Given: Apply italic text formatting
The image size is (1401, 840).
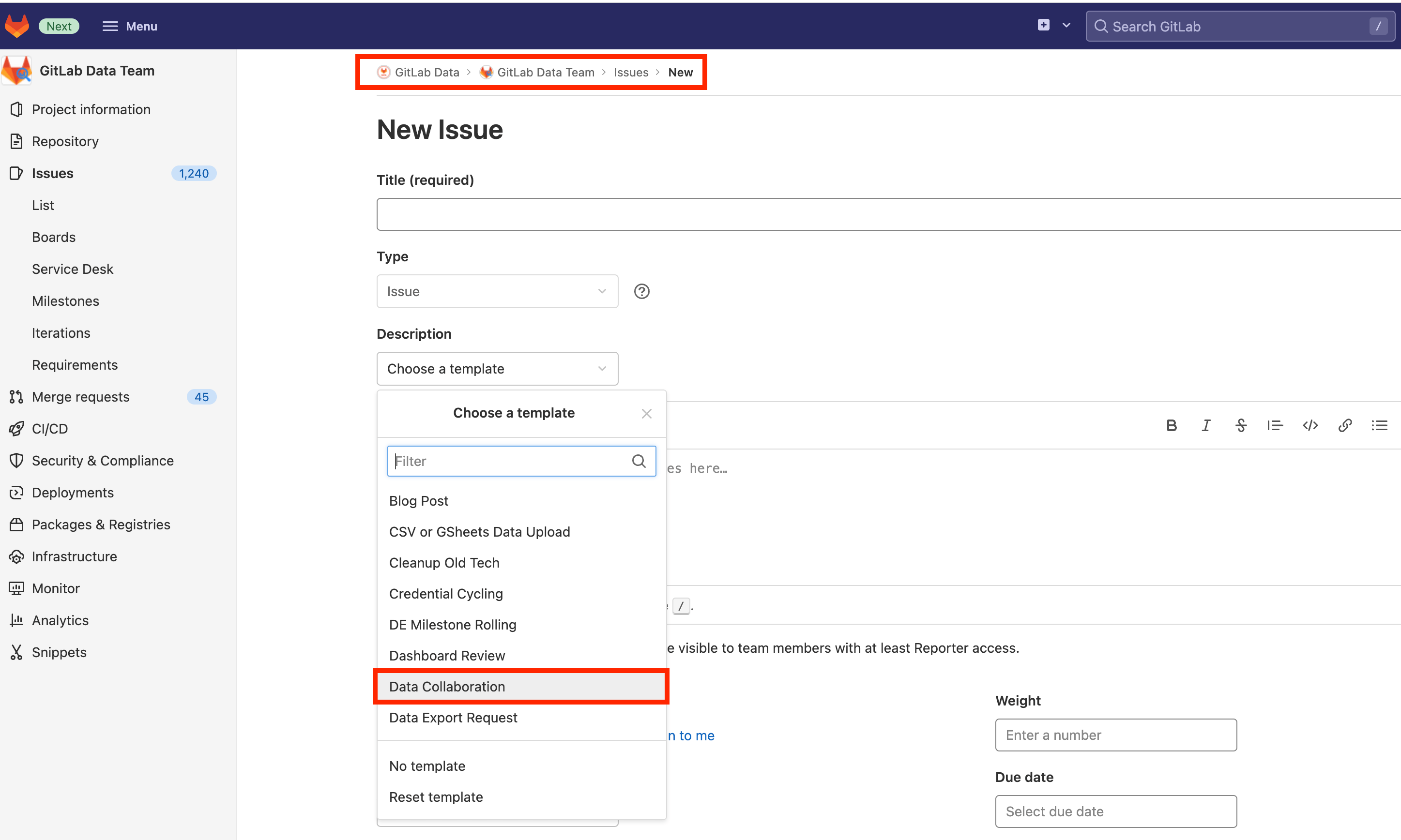Looking at the screenshot, I should [x=1206, y=426].
